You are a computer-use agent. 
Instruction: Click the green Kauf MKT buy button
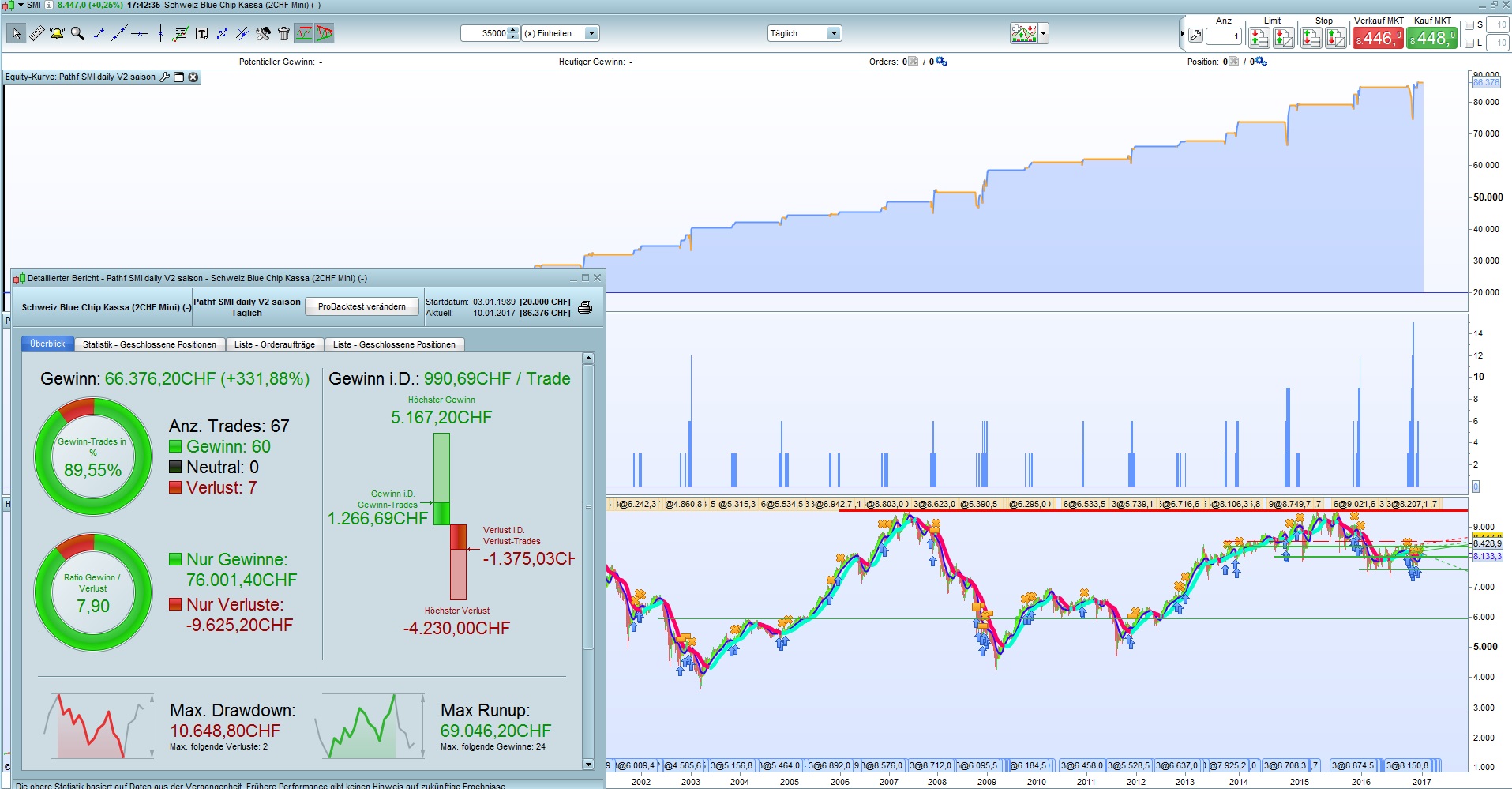tap(1431, 38)
